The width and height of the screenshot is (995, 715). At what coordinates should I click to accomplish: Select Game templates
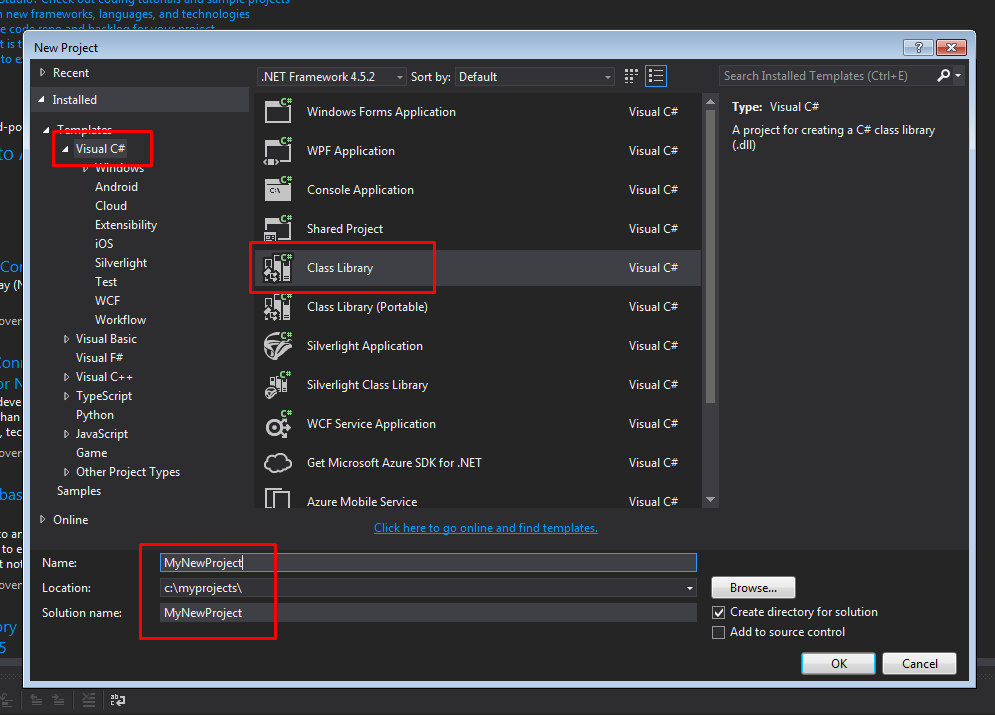tap(91, 453)
